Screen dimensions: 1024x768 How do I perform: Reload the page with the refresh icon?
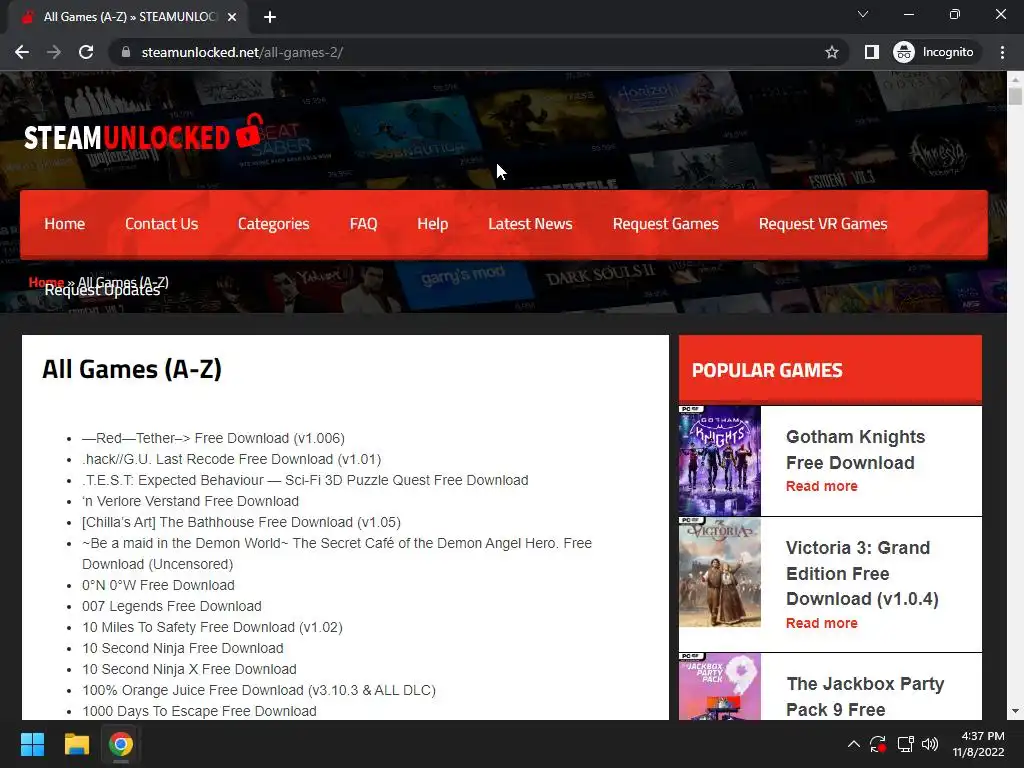coord(86,52)
